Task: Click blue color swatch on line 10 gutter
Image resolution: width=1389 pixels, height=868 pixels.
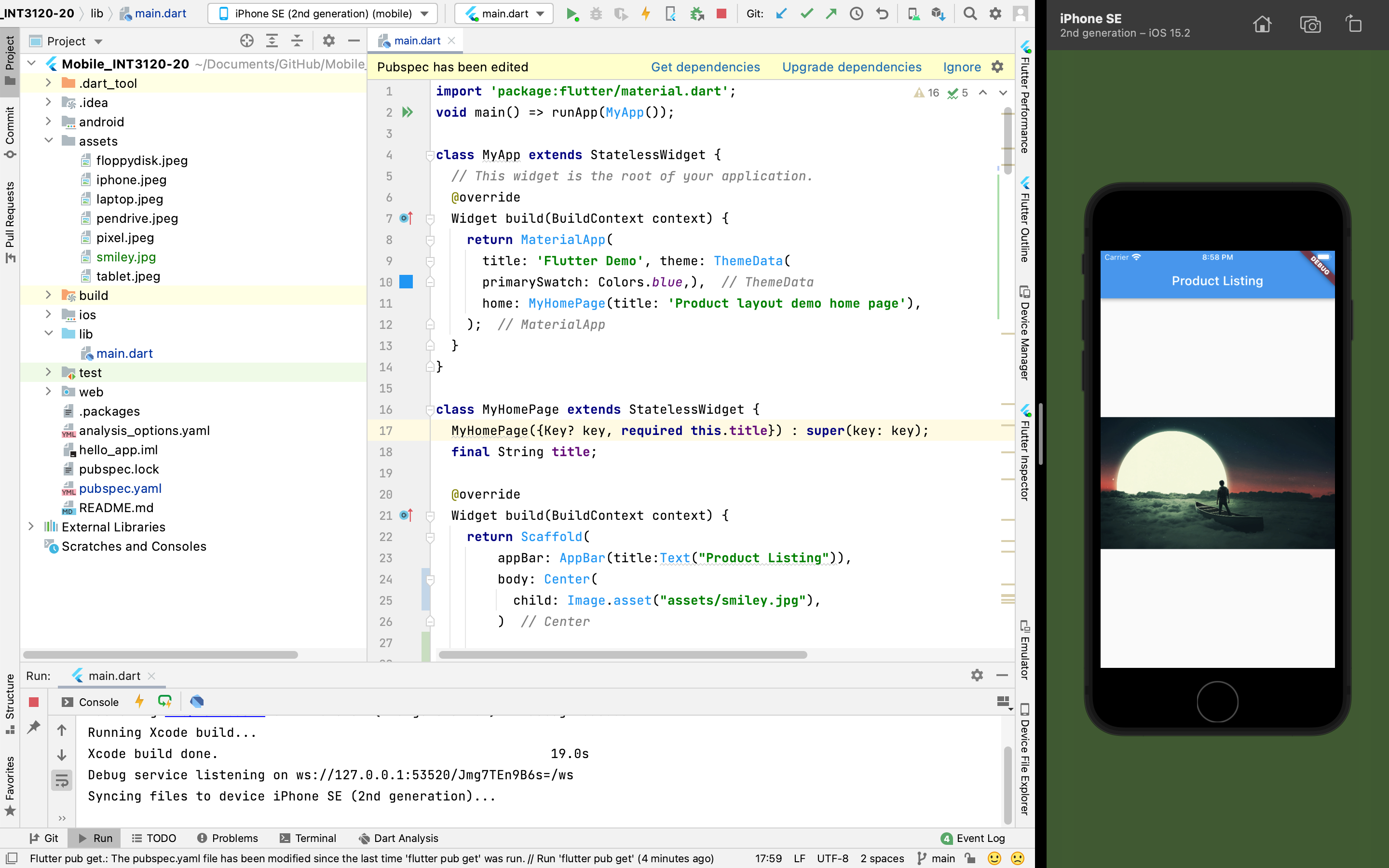Action: pos(406,282)
